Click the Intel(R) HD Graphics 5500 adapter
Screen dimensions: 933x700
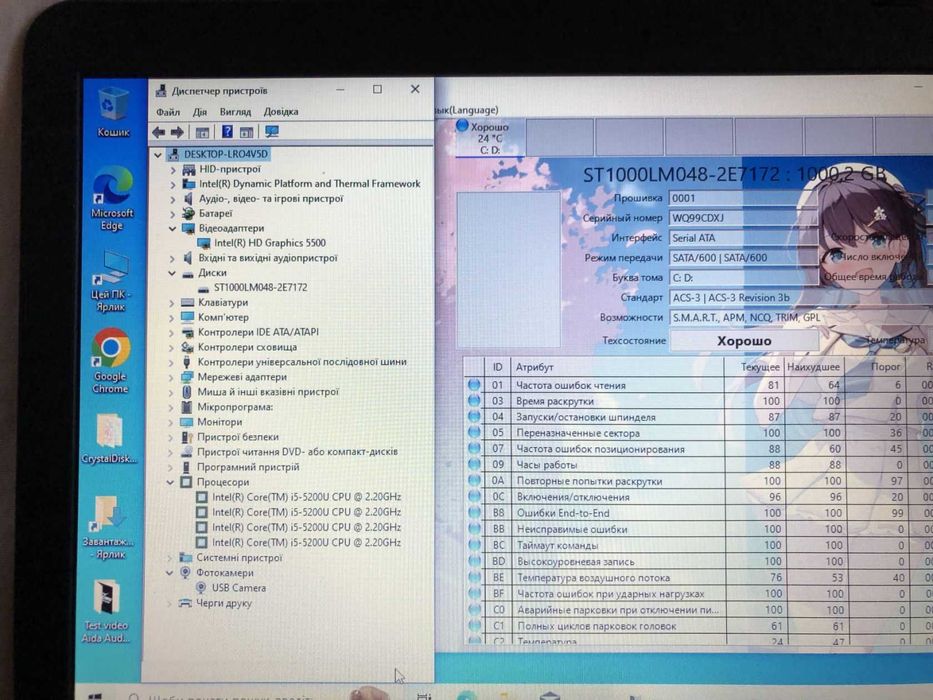click(262, 243)
